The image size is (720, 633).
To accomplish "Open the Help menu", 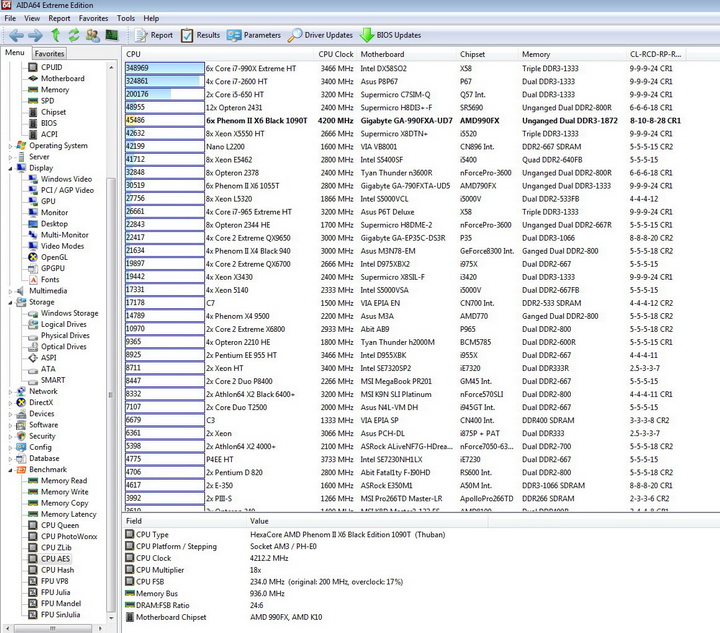I will coord(151,18).
